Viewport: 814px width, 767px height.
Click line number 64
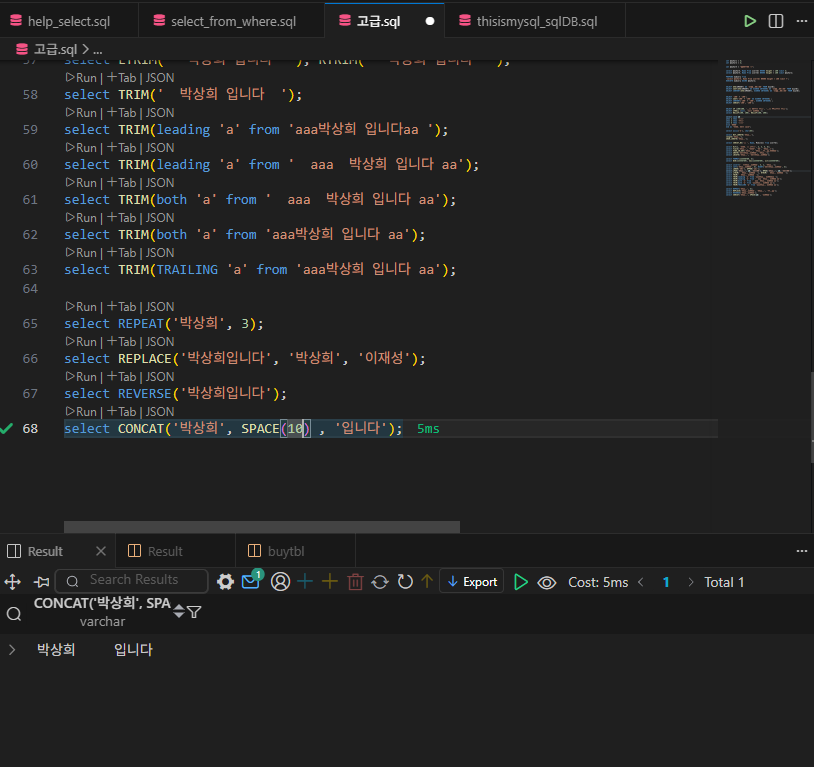pos(30,288)
